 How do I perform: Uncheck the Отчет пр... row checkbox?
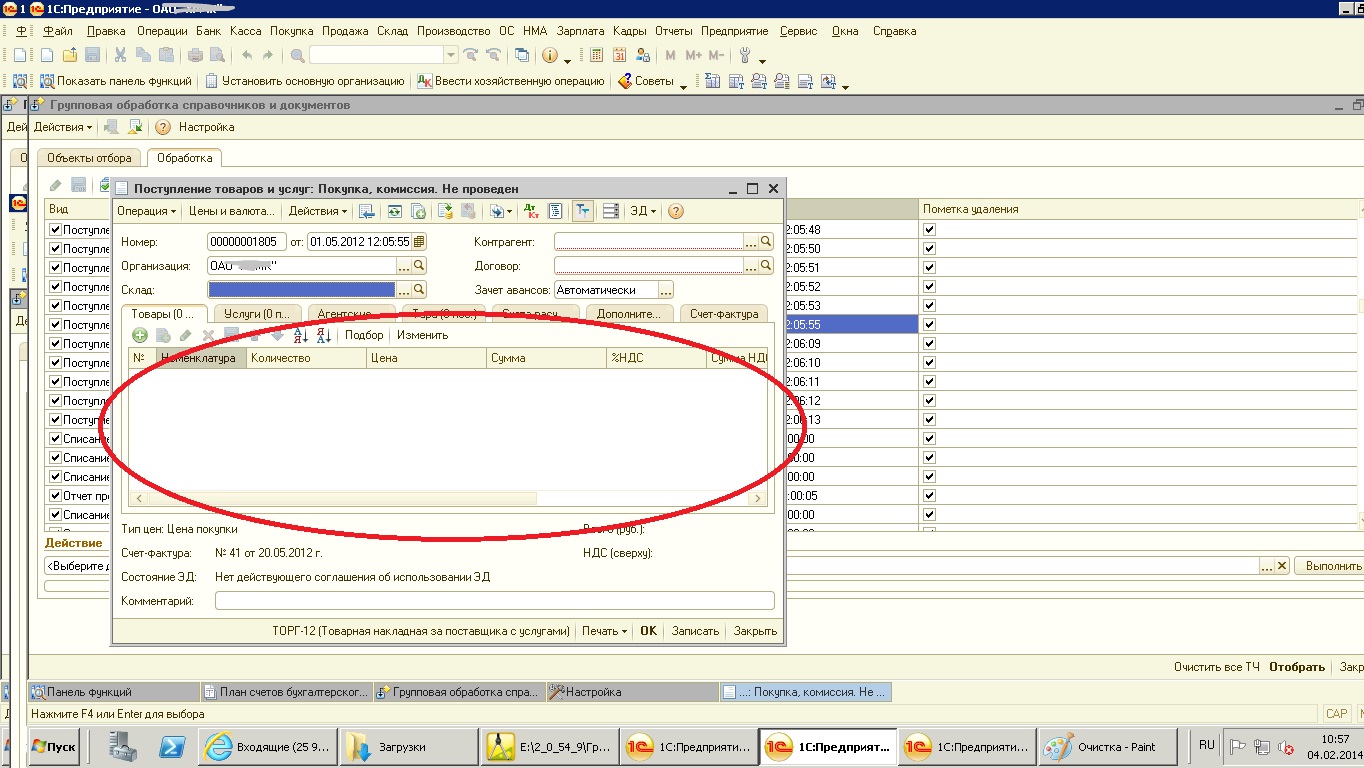click(x=56, y=496)
